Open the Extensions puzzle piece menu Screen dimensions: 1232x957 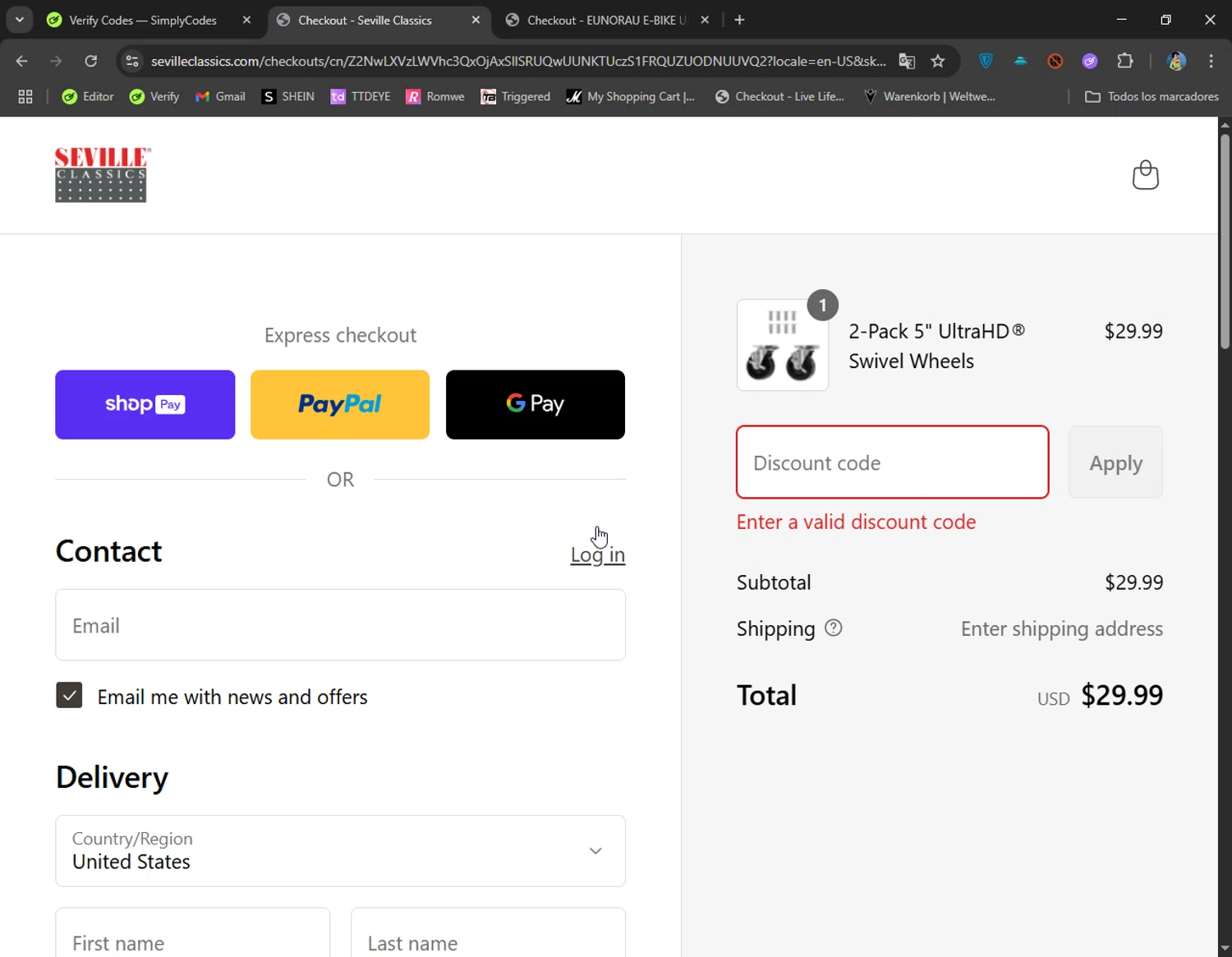[x=1125, y=61]
